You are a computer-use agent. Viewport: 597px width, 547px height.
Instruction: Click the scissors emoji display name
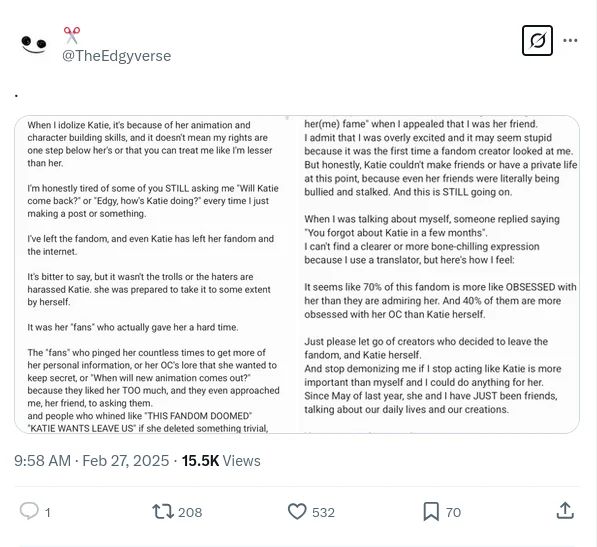tap(72, 35)
